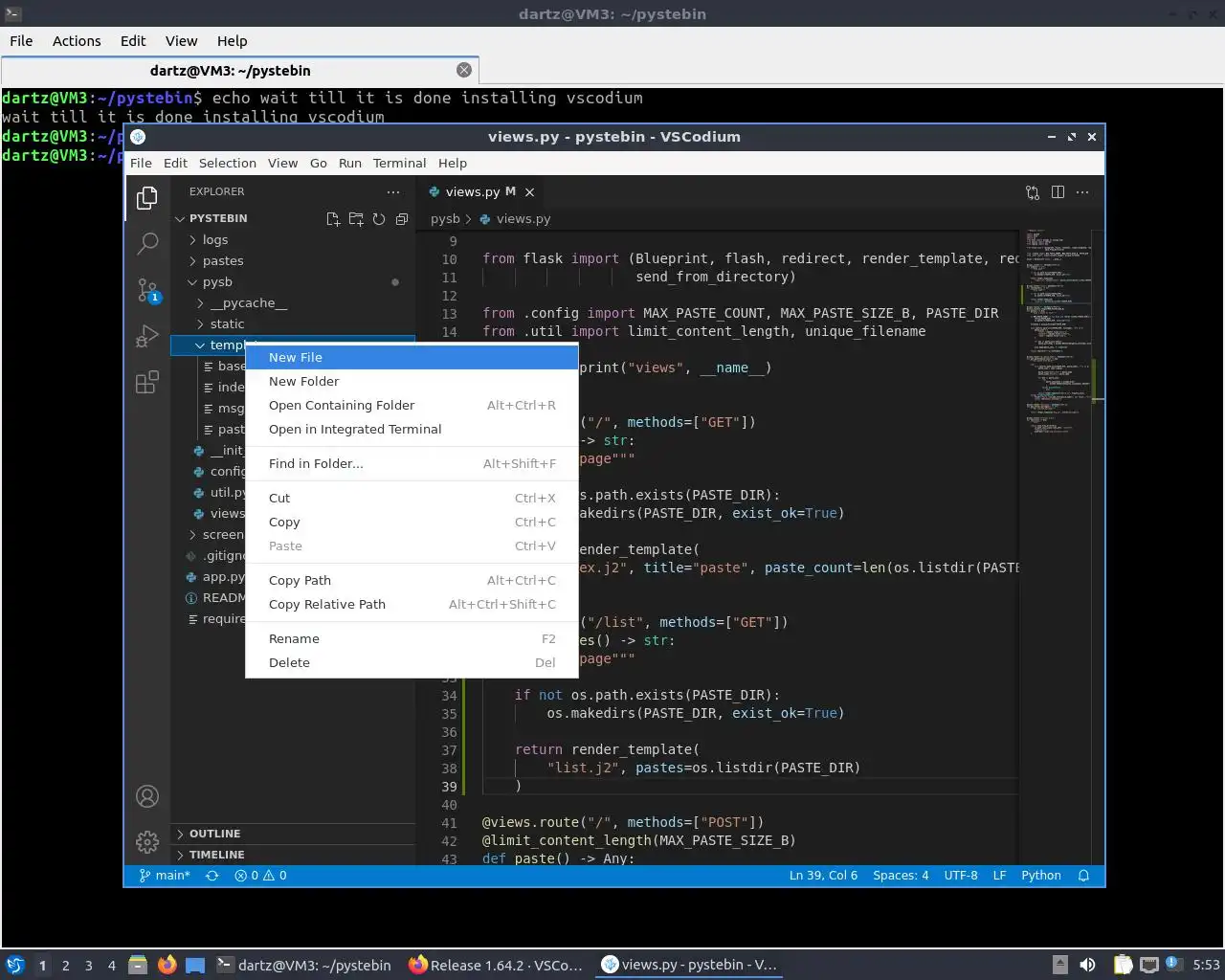Expand the OUTLINE section
Image resolution: width=1225 pixels, height=980 pixels.
[x=293, y=834]
